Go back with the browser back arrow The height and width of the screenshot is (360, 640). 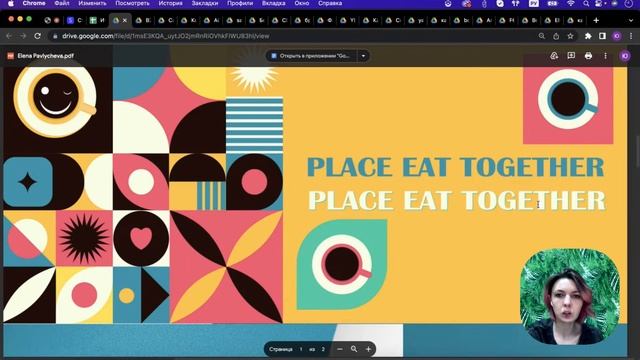pyautogui.click(x=9, y=36)
